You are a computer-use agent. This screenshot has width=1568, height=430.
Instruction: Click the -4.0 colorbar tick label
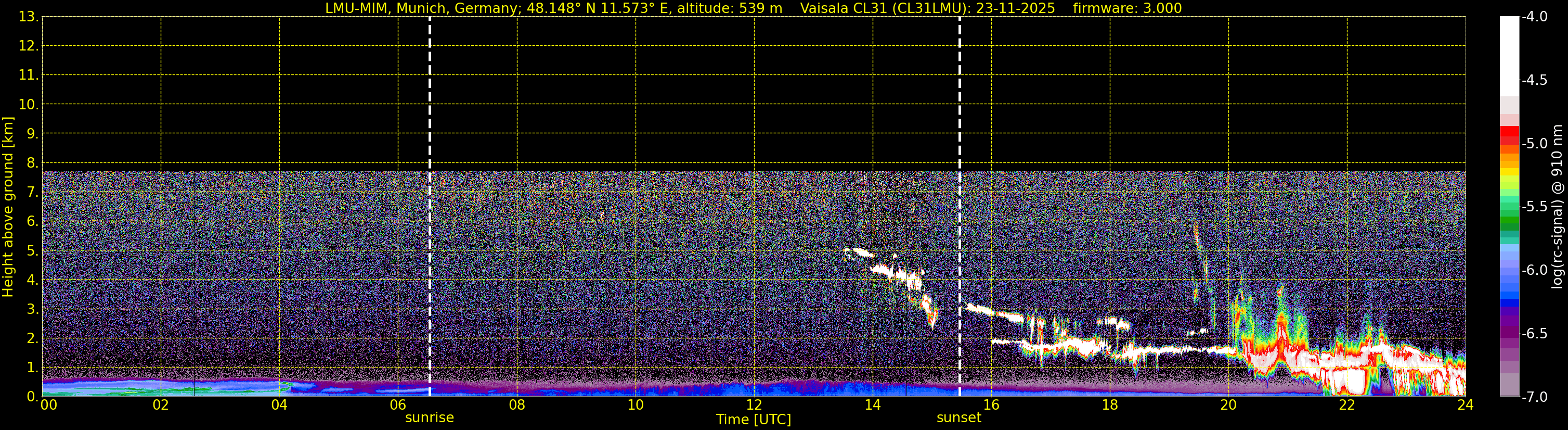click(x=1534, y=17)
